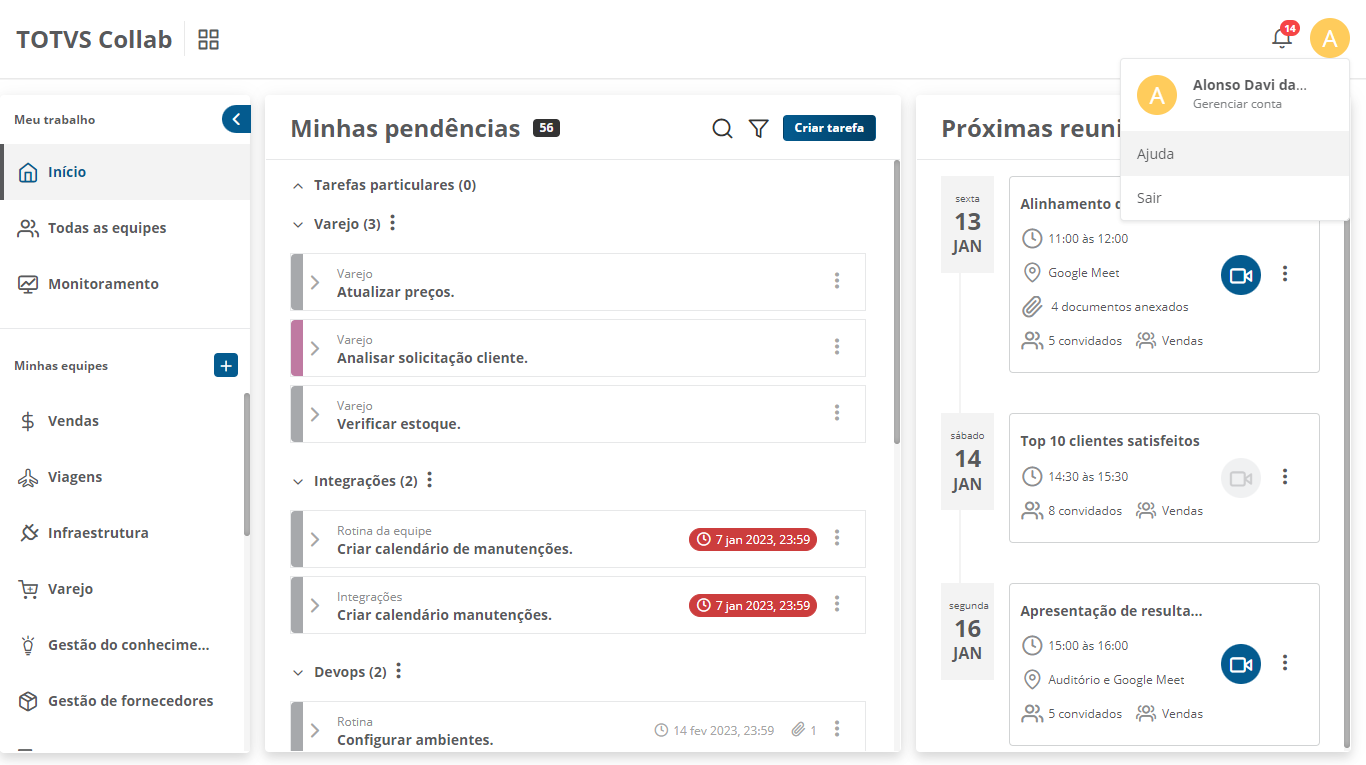Select Ajuda in the account menu
This screenshot has width=1366, height=765.
(1155, 154)
